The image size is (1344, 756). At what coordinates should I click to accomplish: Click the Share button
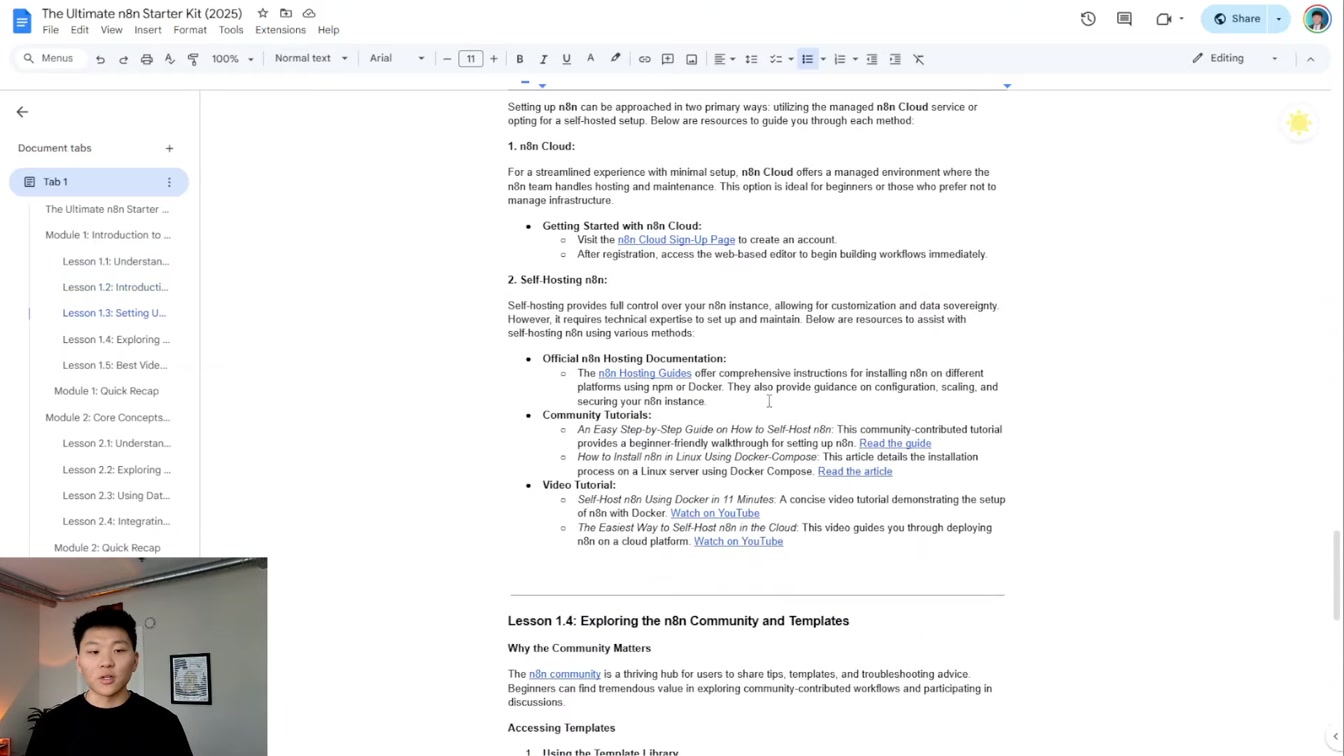coord(1236,18)
